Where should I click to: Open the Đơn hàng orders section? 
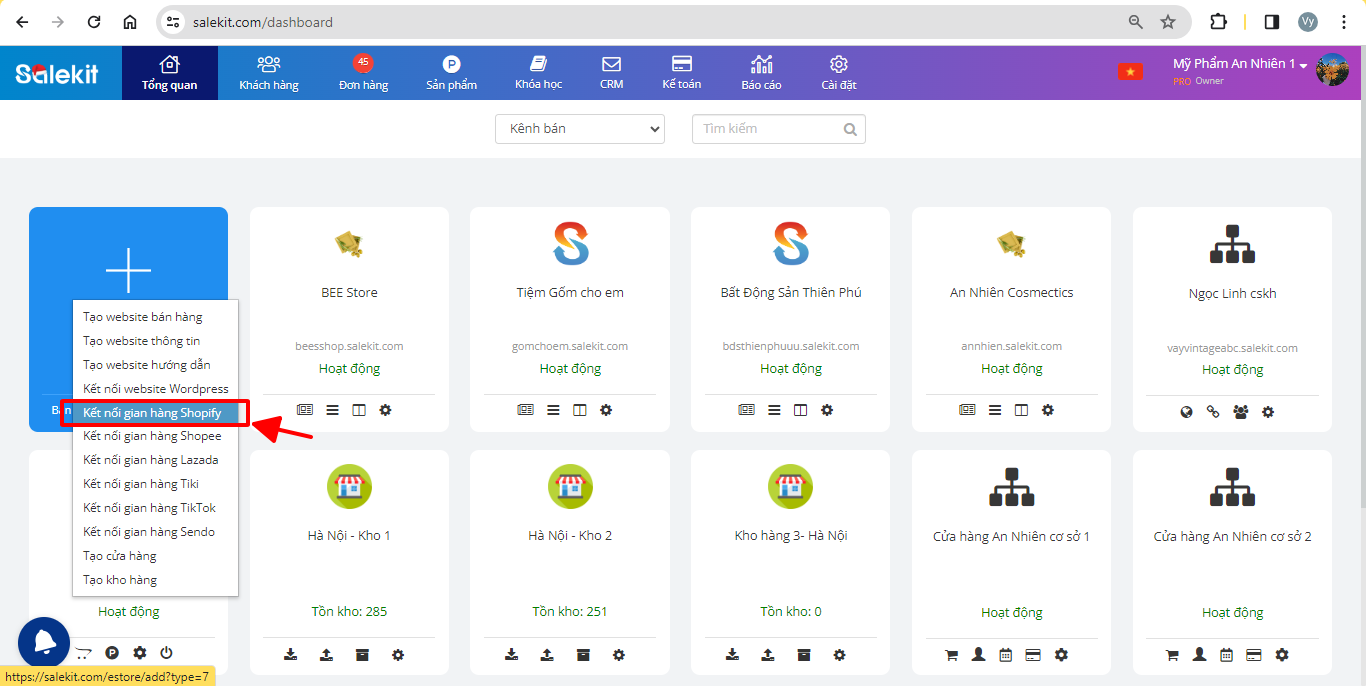tap(363, 73)
